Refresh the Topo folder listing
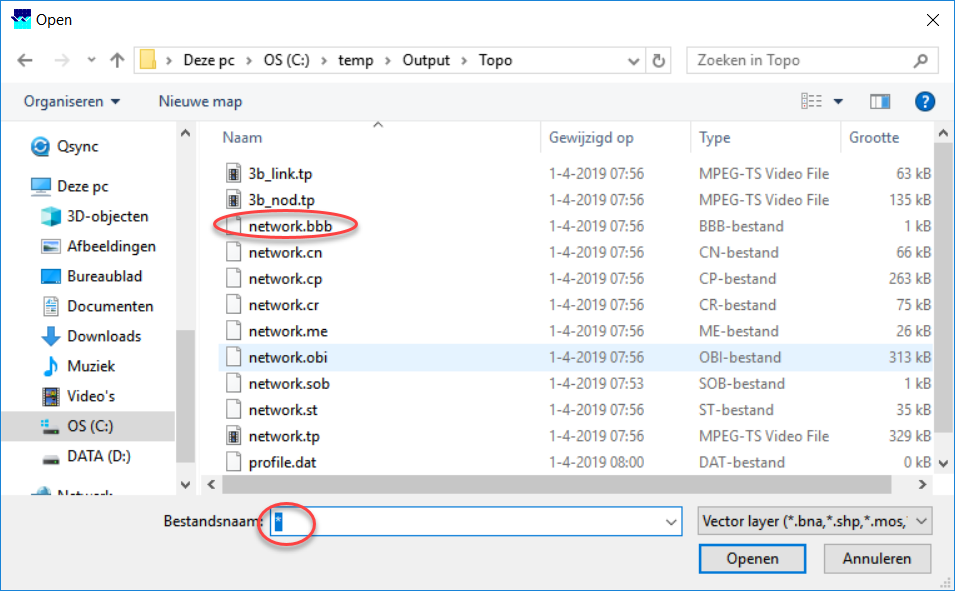955x591 pixels. (658, 60)
